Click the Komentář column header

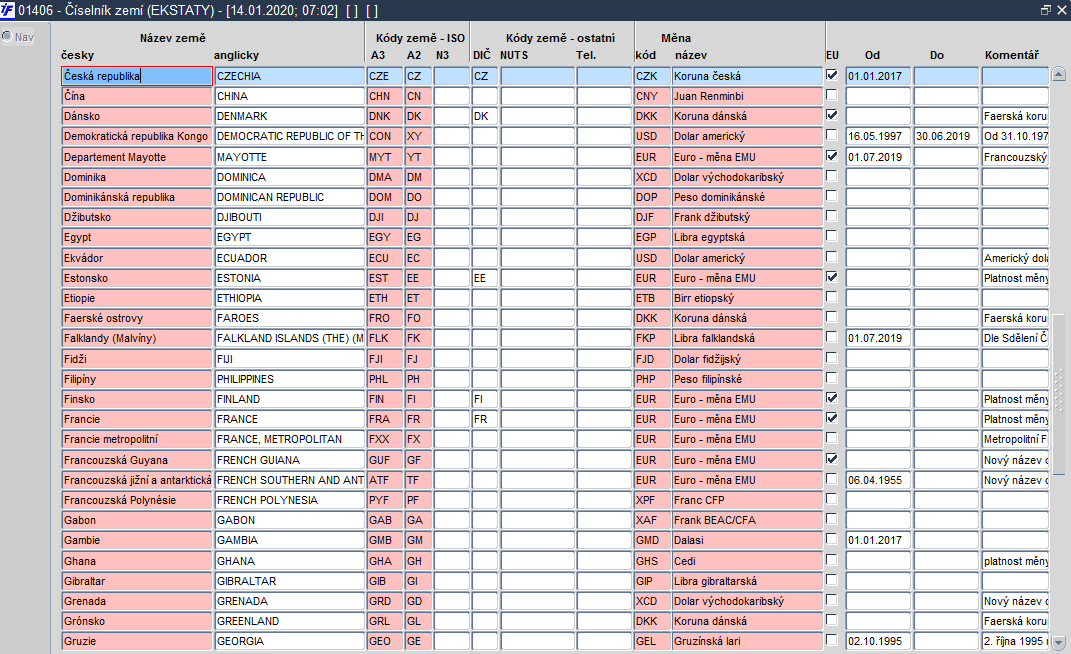[1012, 55]
